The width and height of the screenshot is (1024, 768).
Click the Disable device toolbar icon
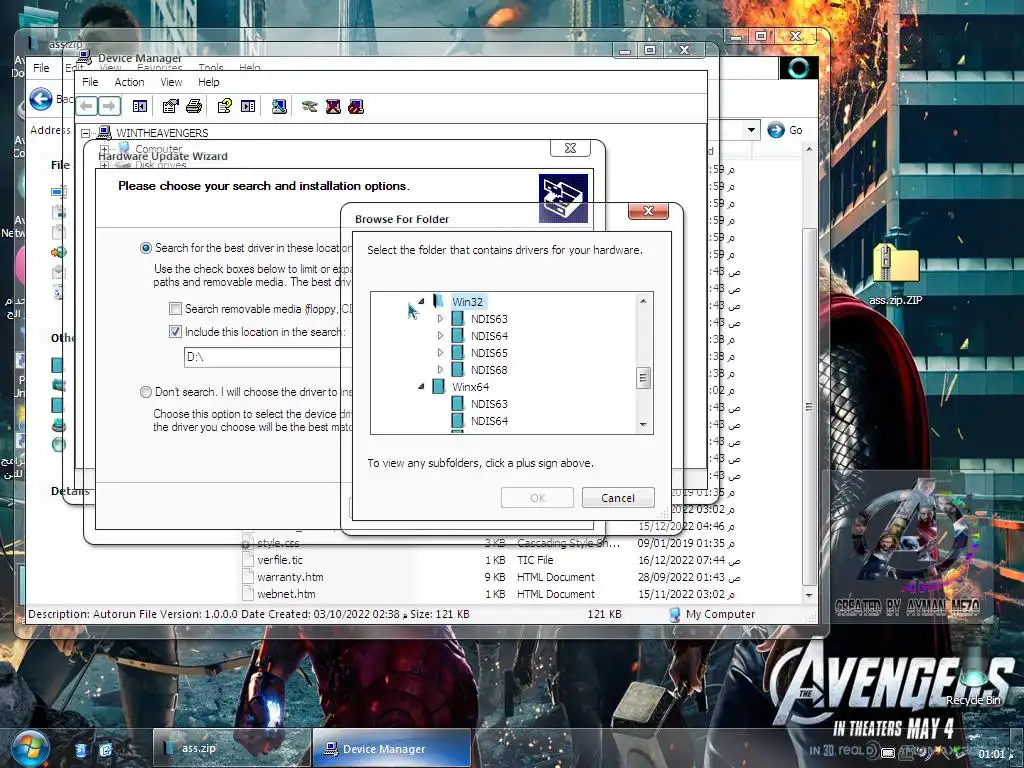pos(356,106)
